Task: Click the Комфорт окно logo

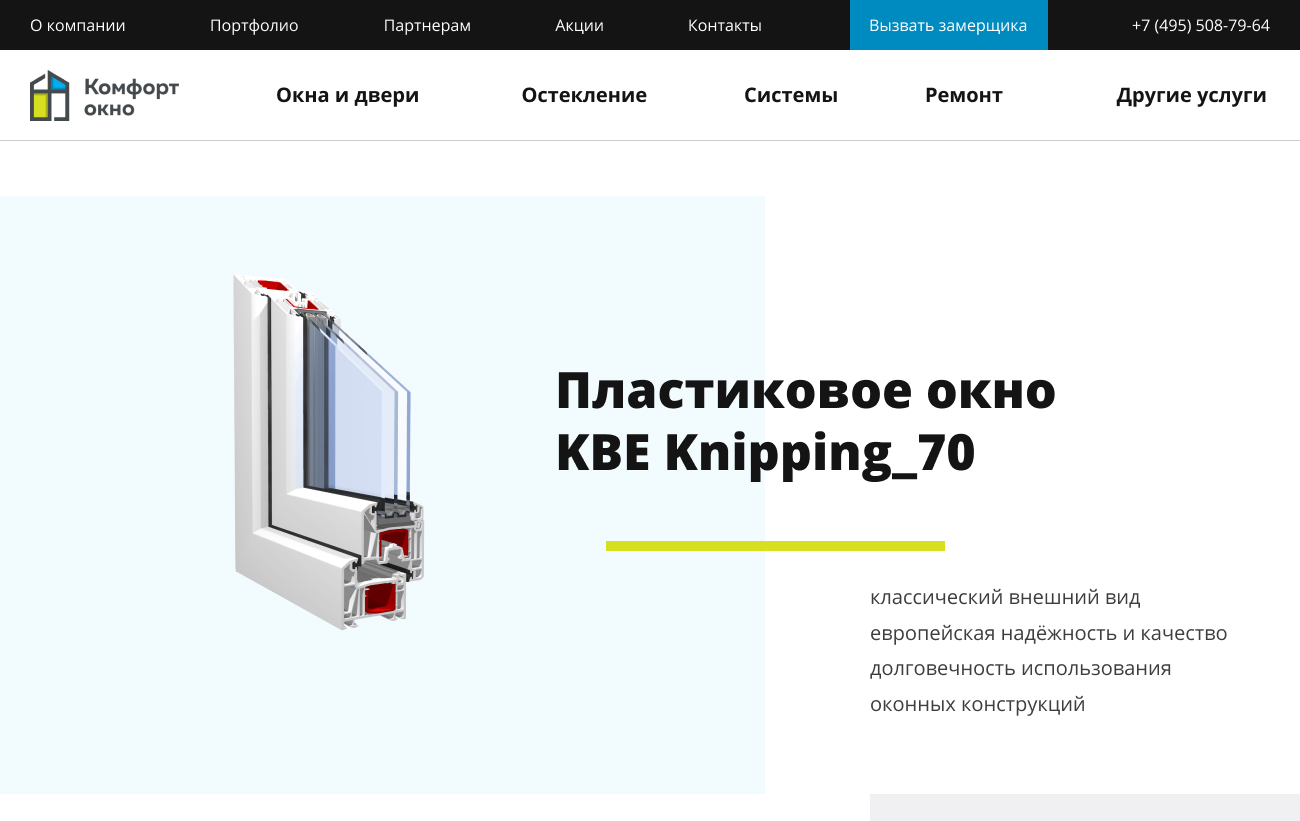Action: pos(104,96)
